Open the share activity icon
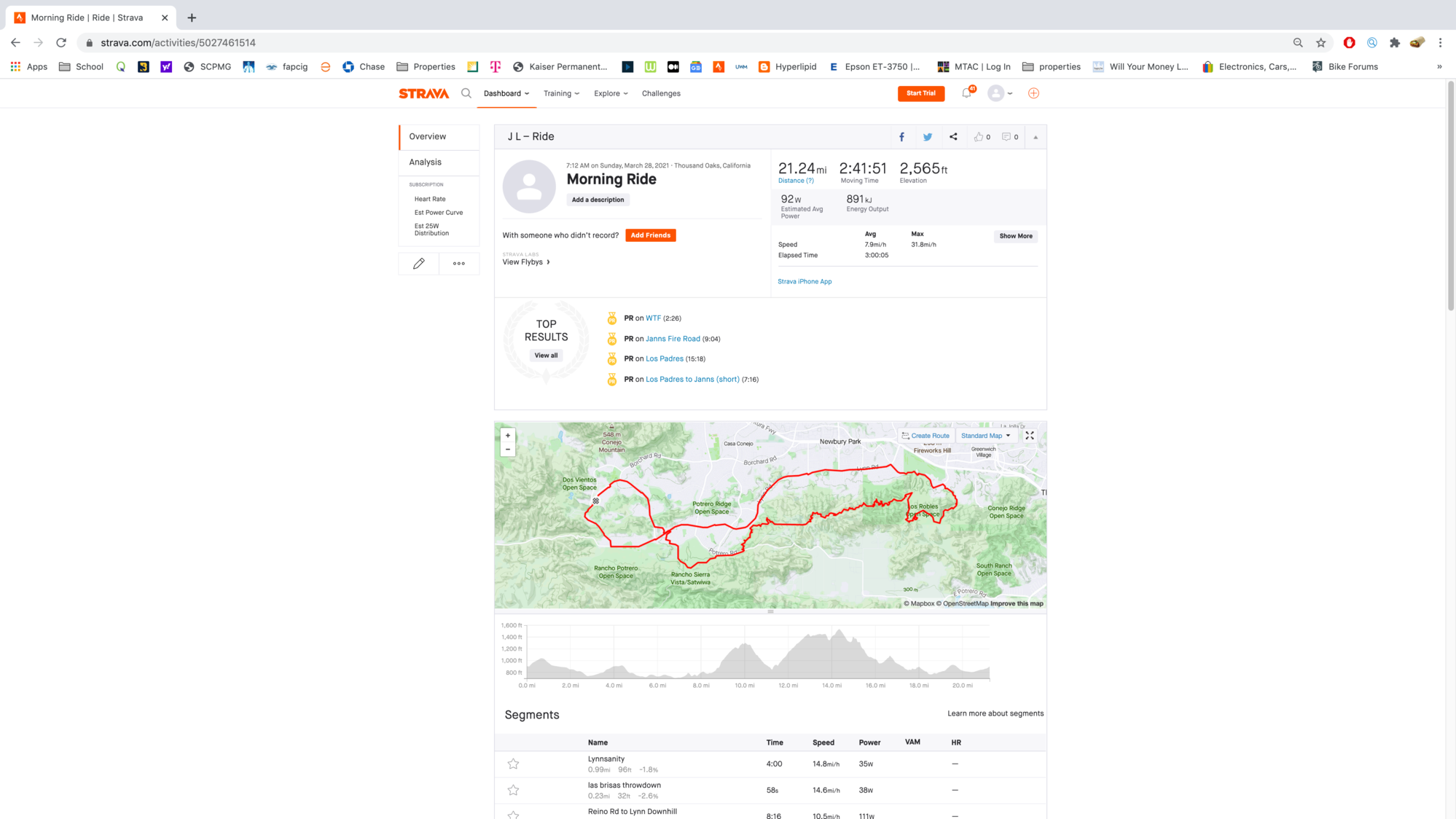The height and width of the screenshot is (819, 1456). [x=953, y=137]
